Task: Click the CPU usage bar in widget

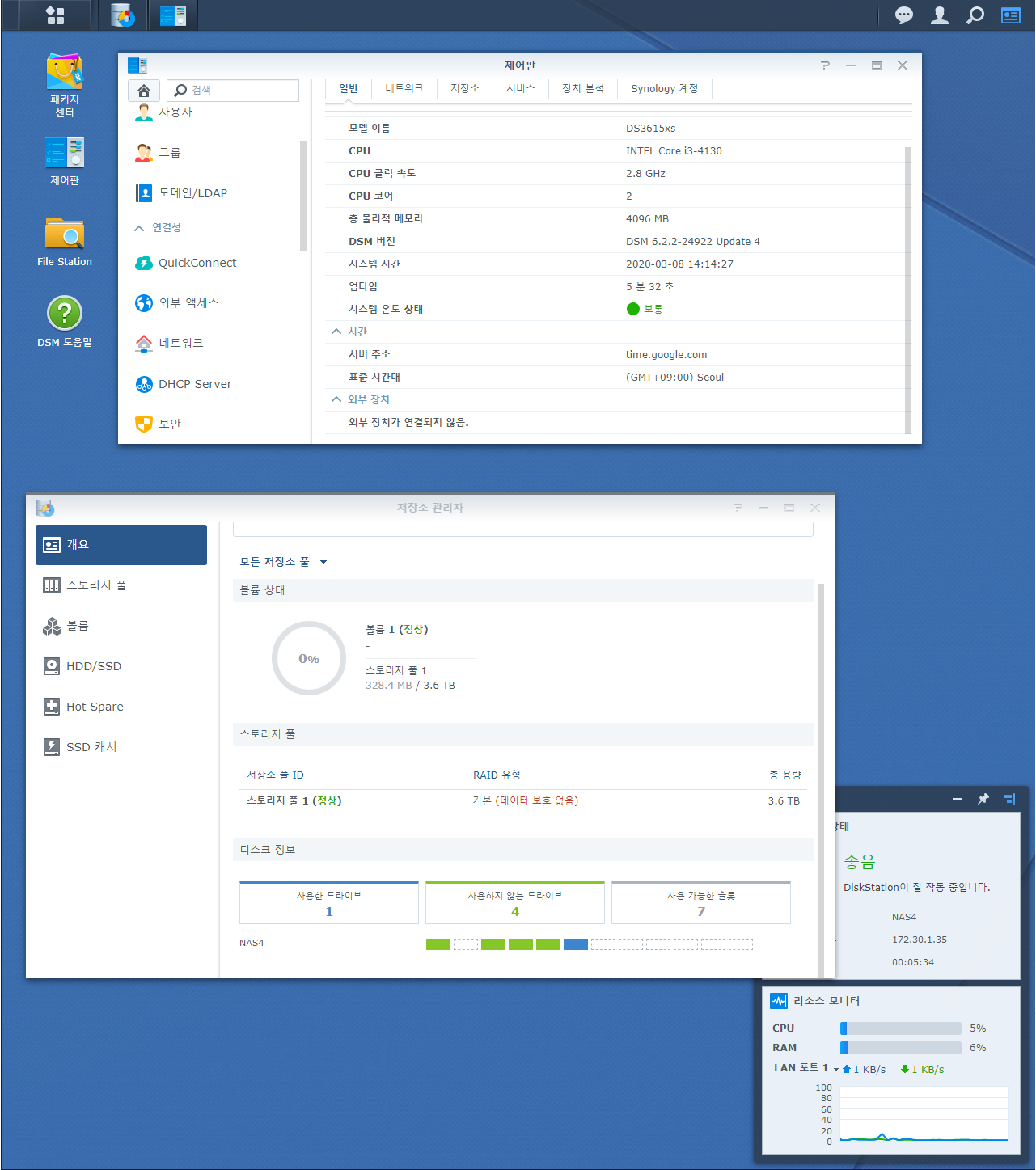Action: pyautogui.click(x=901, y=1029)
